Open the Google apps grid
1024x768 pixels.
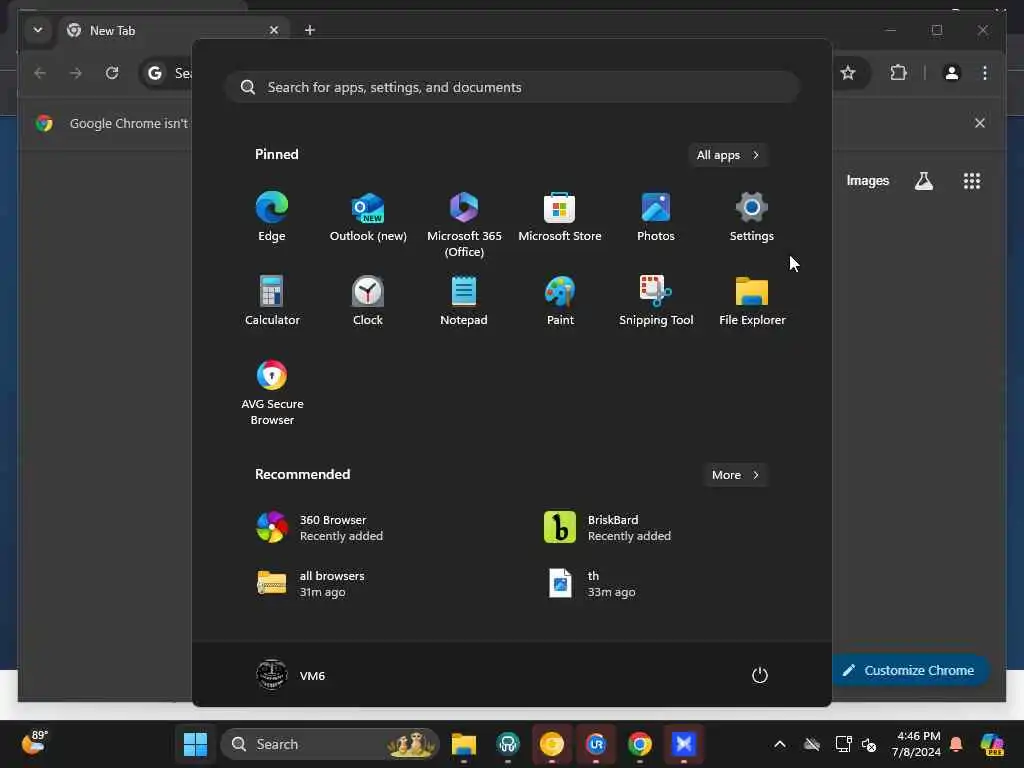(x=972, y=181)
